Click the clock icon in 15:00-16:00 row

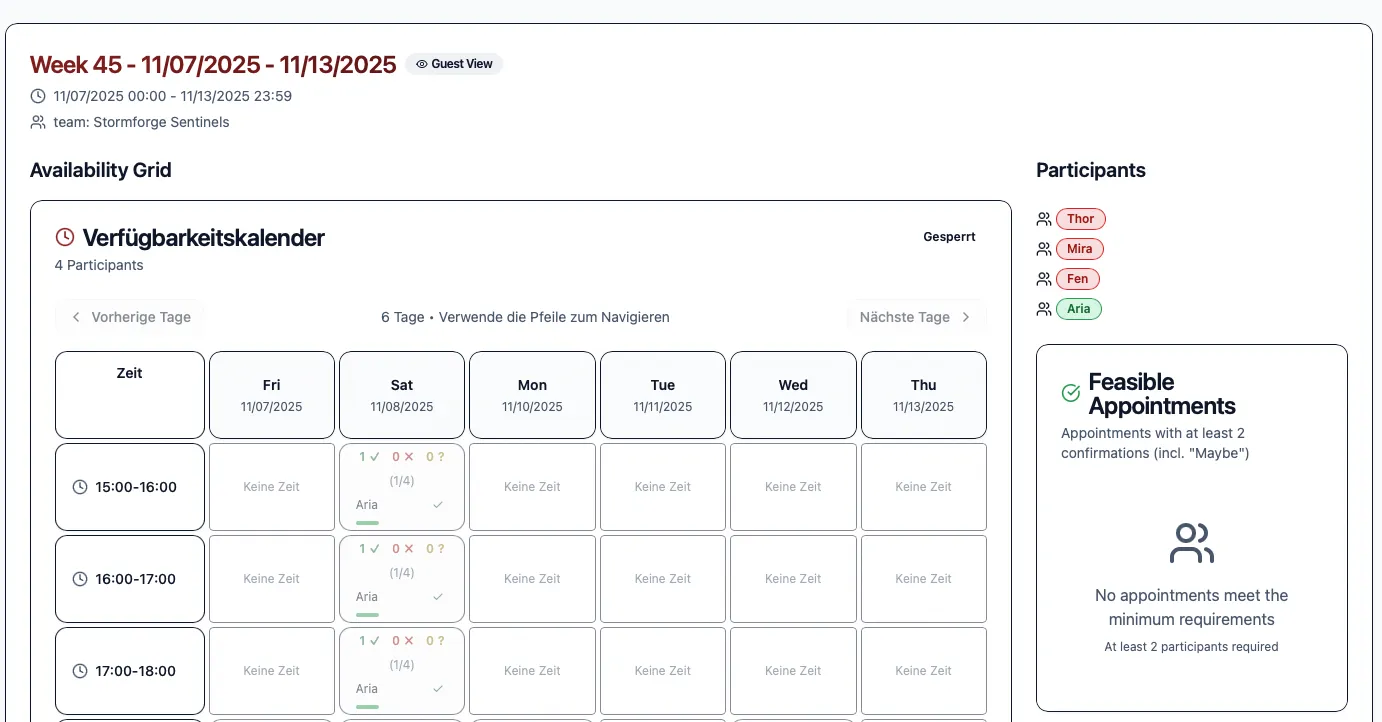[81, 487]
